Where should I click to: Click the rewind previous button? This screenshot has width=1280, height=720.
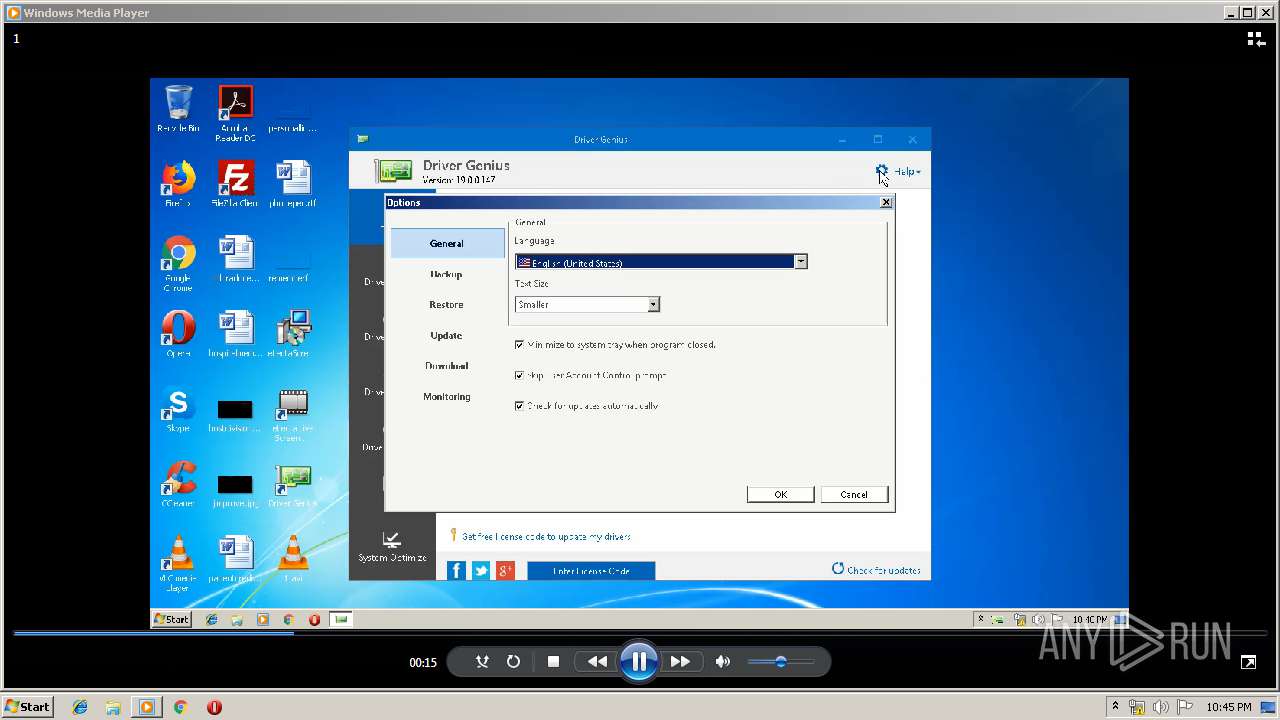[597, 662]
